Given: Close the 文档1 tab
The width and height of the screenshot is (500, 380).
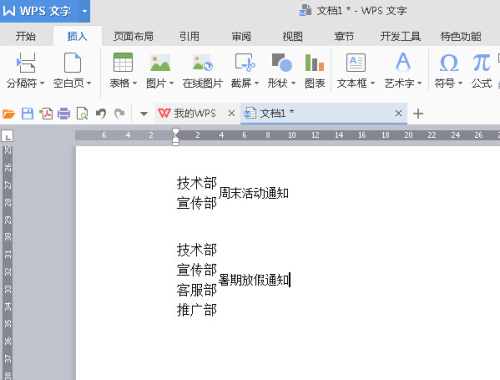Looking at the screenshot, I should pos(398,114).
